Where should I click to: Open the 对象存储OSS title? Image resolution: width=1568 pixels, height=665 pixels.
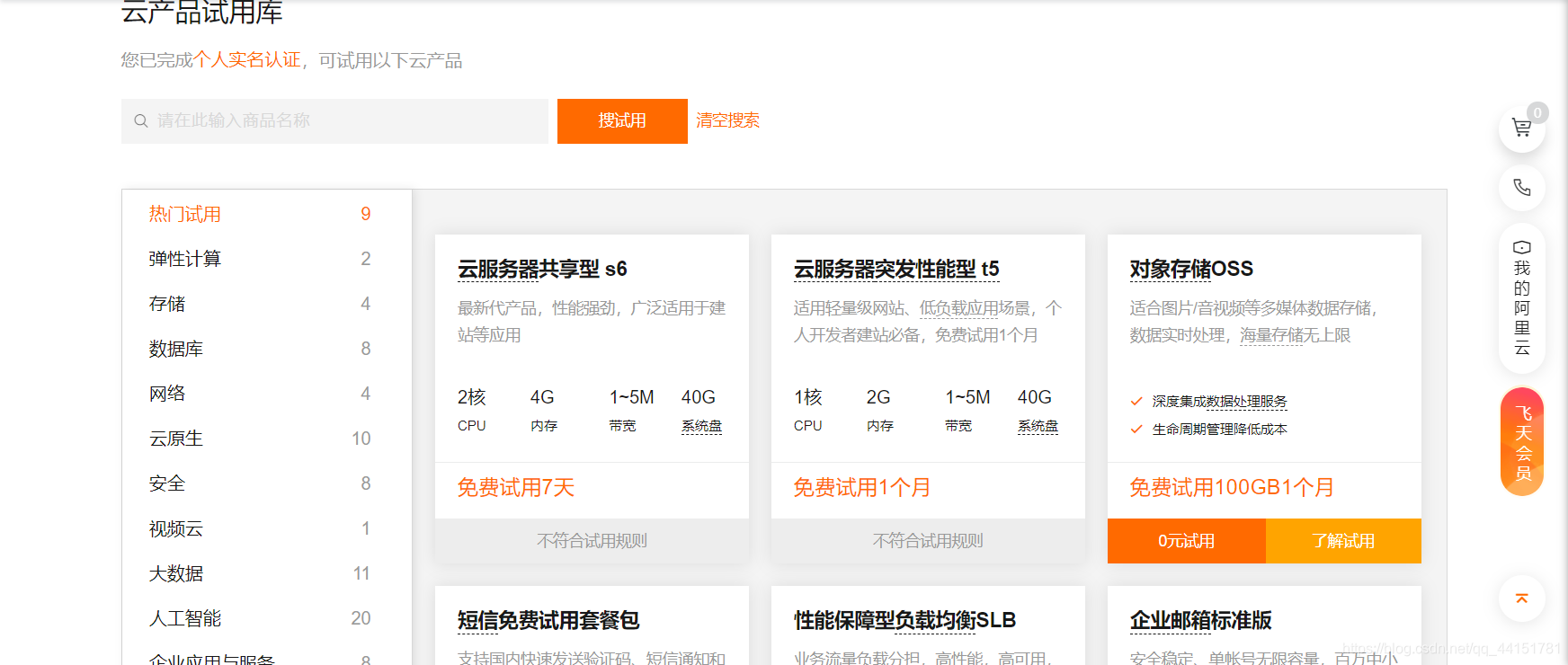click(1191, 269)
